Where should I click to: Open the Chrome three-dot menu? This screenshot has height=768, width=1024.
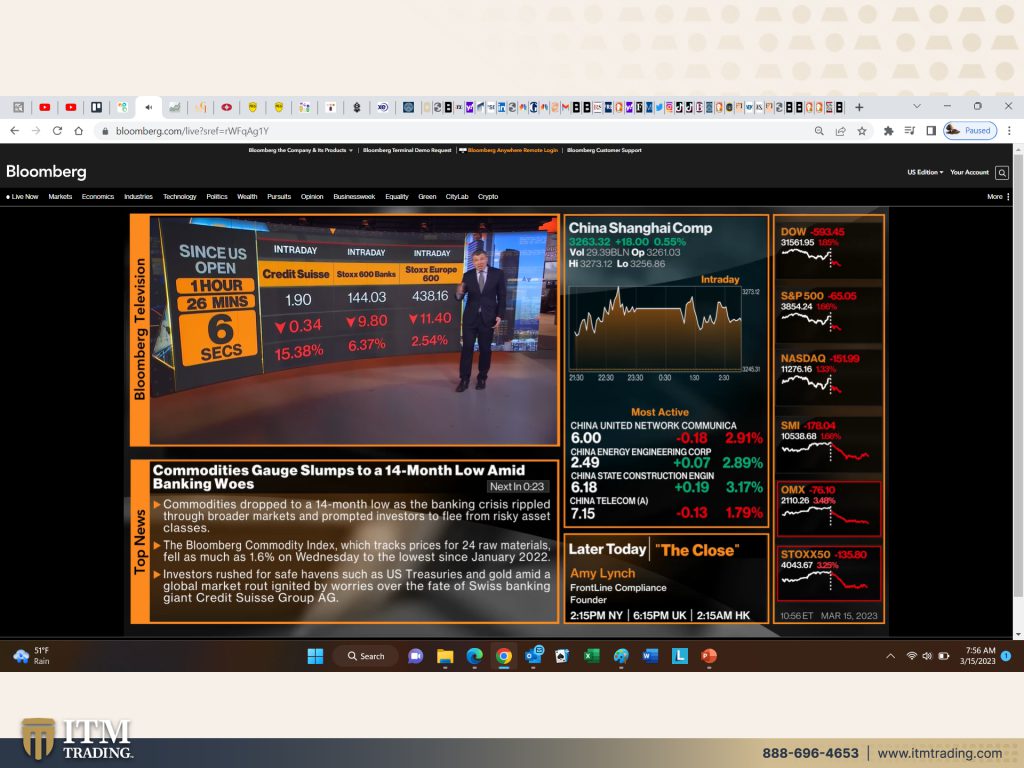coord(1010,131)
